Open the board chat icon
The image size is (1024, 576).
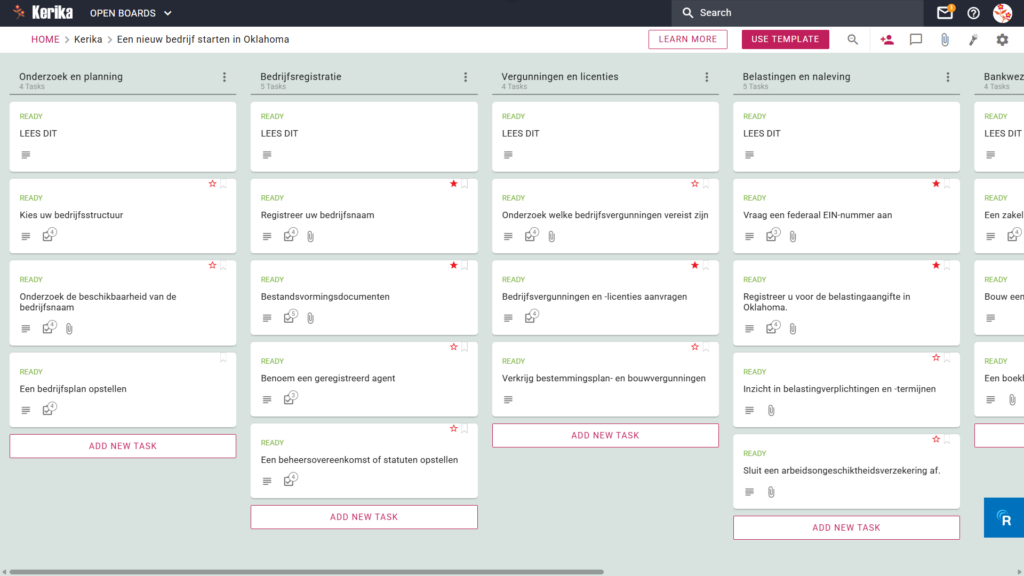click(x=916, y=39)
